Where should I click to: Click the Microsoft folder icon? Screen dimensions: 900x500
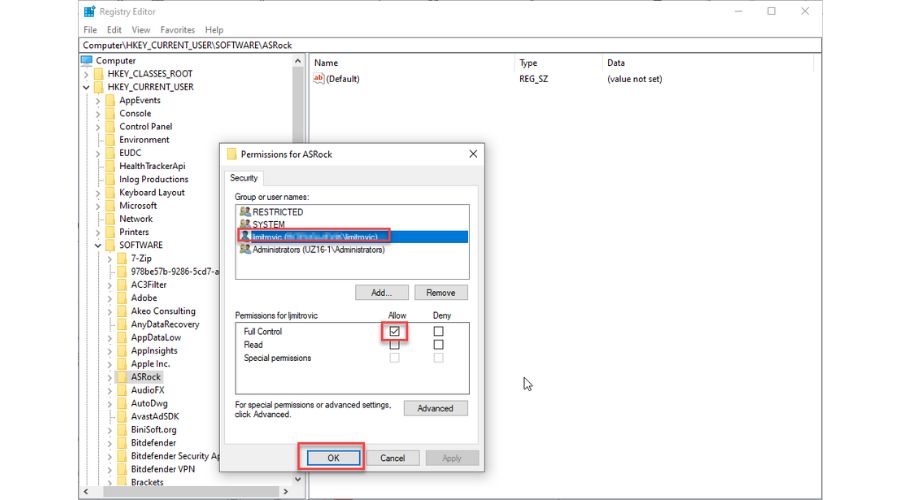110,206
